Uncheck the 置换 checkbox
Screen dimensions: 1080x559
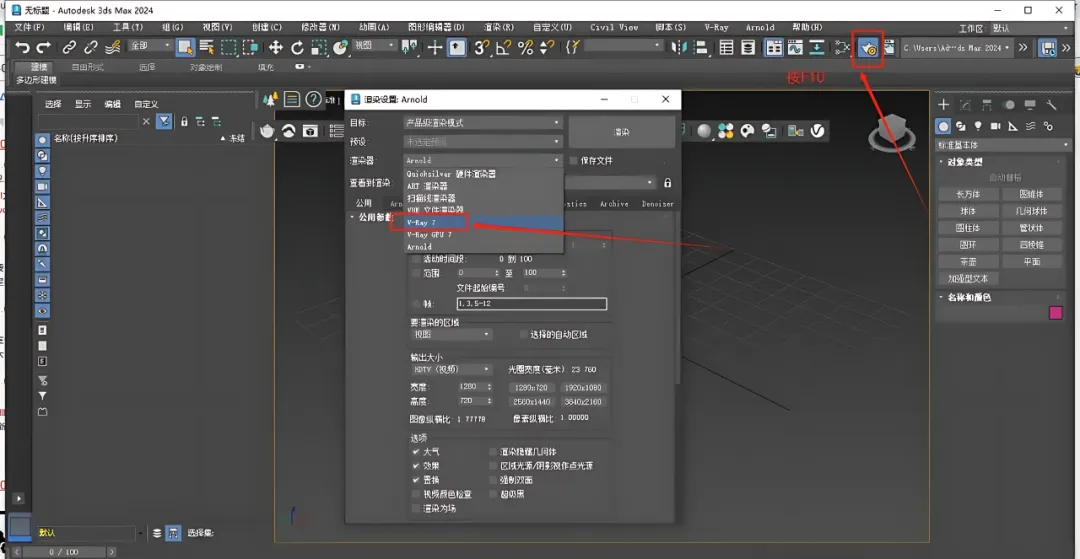tap(415, 480)
